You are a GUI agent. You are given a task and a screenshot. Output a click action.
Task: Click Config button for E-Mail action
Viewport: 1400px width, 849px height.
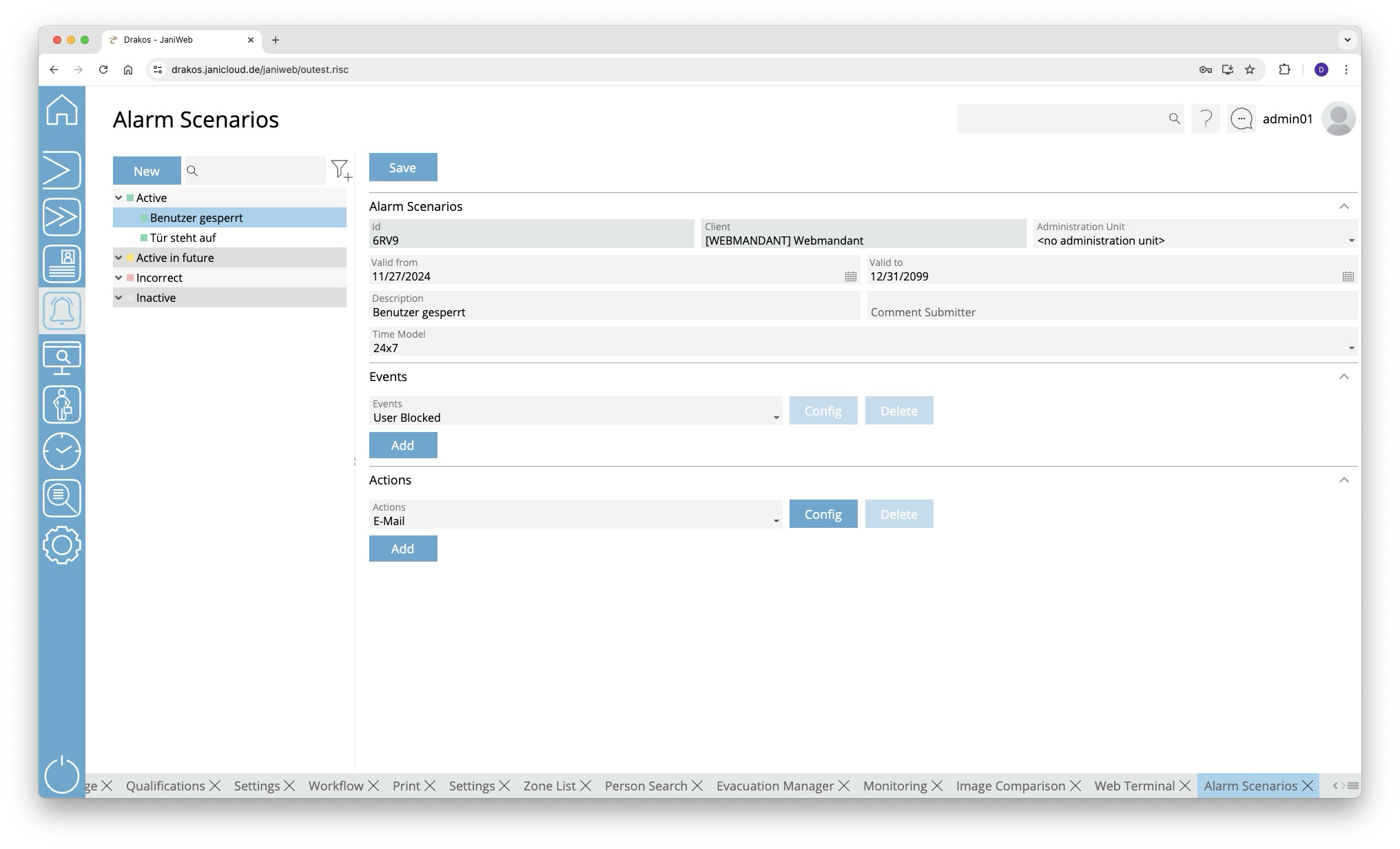coord(823,514)
